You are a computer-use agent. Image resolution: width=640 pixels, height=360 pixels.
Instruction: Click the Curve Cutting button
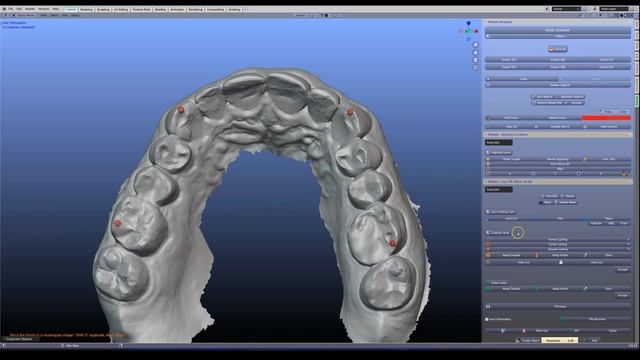pos(558,244)
